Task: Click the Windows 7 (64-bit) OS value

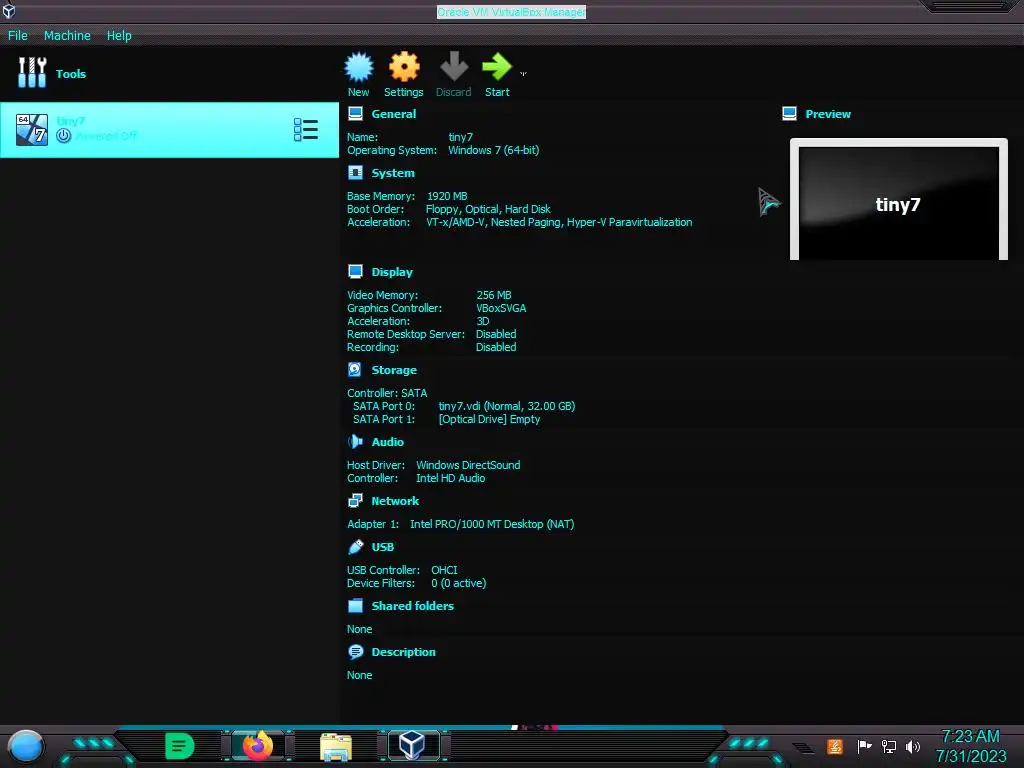Action: [493, 150]
